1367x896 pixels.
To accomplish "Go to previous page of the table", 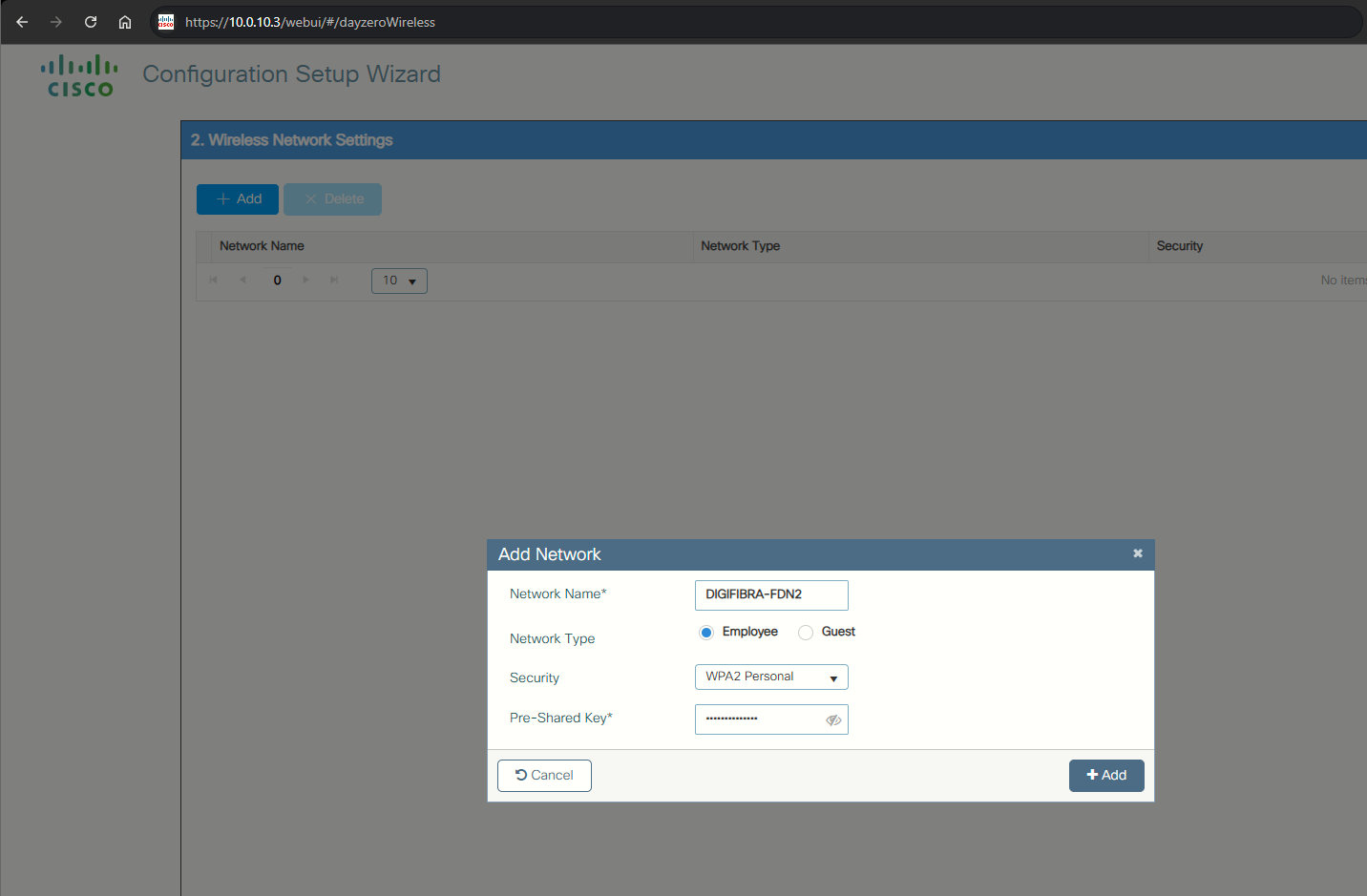I will [x=243, y=280].
